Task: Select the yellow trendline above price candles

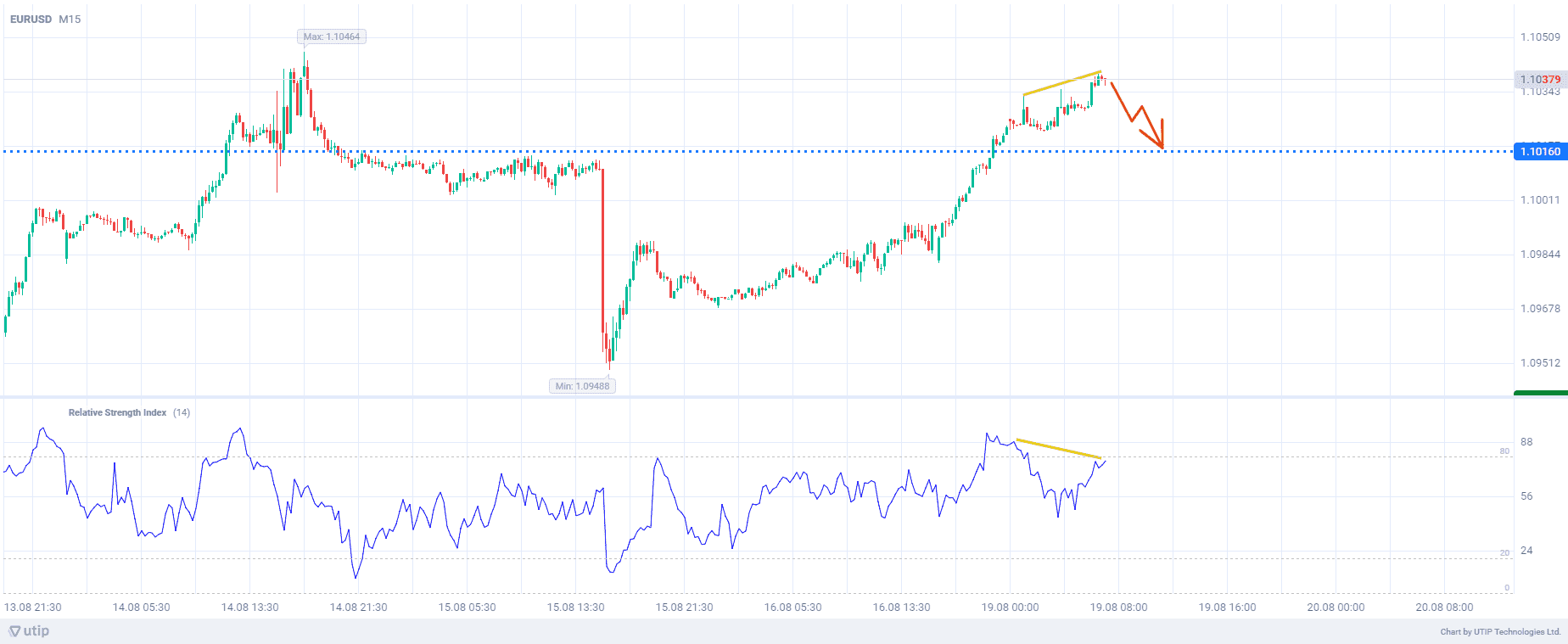Action: pos(1061,83)
